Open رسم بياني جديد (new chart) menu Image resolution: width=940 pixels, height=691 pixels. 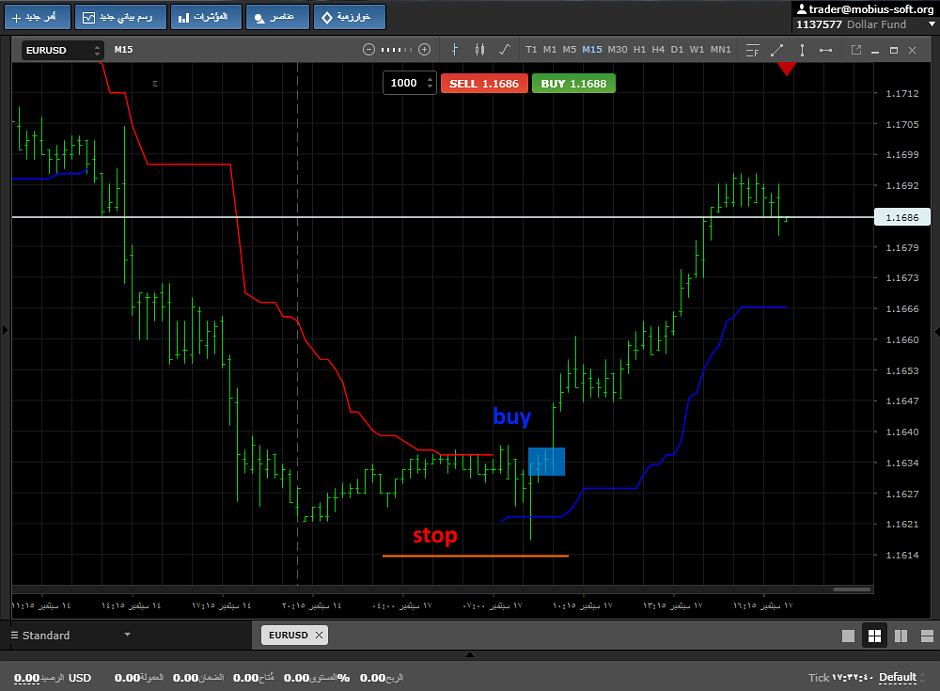point(118,17)
